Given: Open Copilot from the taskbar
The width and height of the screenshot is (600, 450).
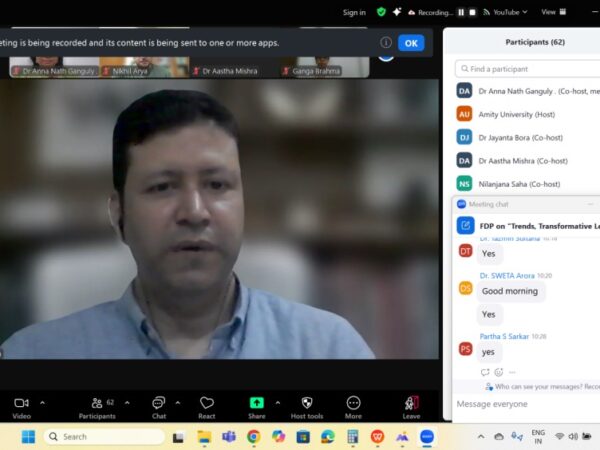Looking at the screenshot, I should pyautogui.click(x=278, y=437).
